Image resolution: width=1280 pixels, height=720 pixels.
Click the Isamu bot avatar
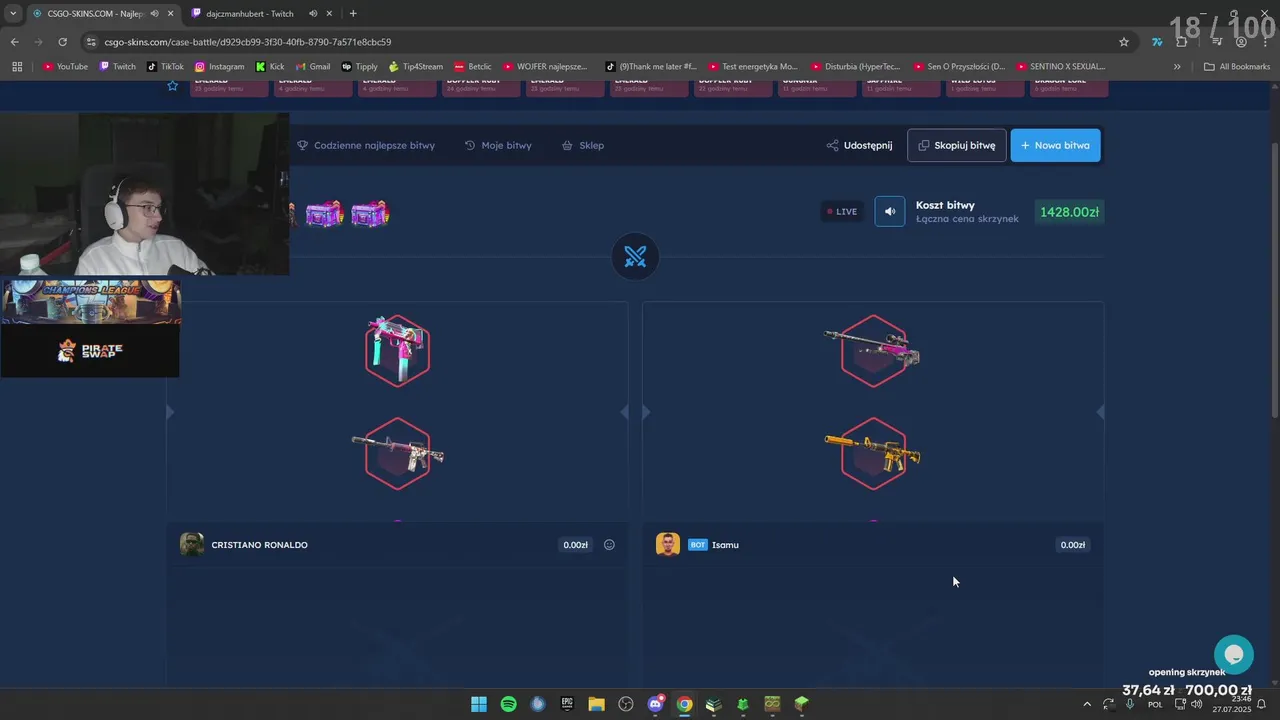[668, 544]
